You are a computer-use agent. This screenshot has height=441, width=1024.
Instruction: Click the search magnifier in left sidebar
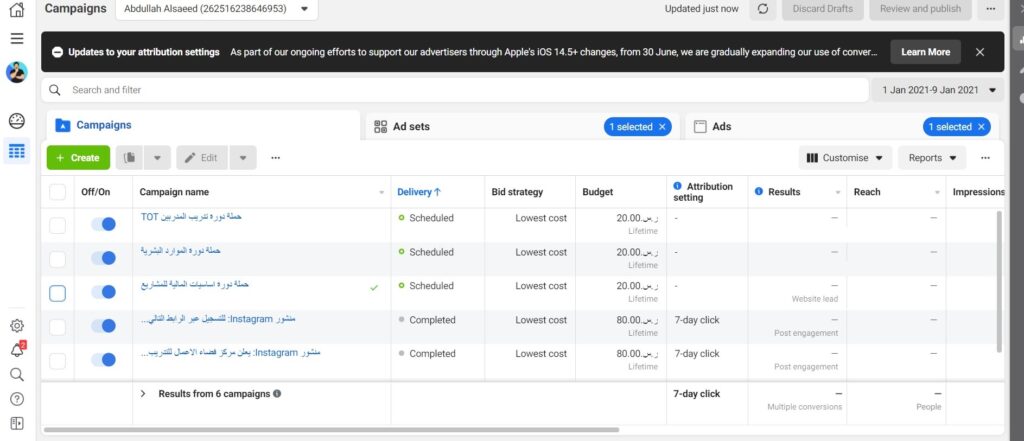16,374
